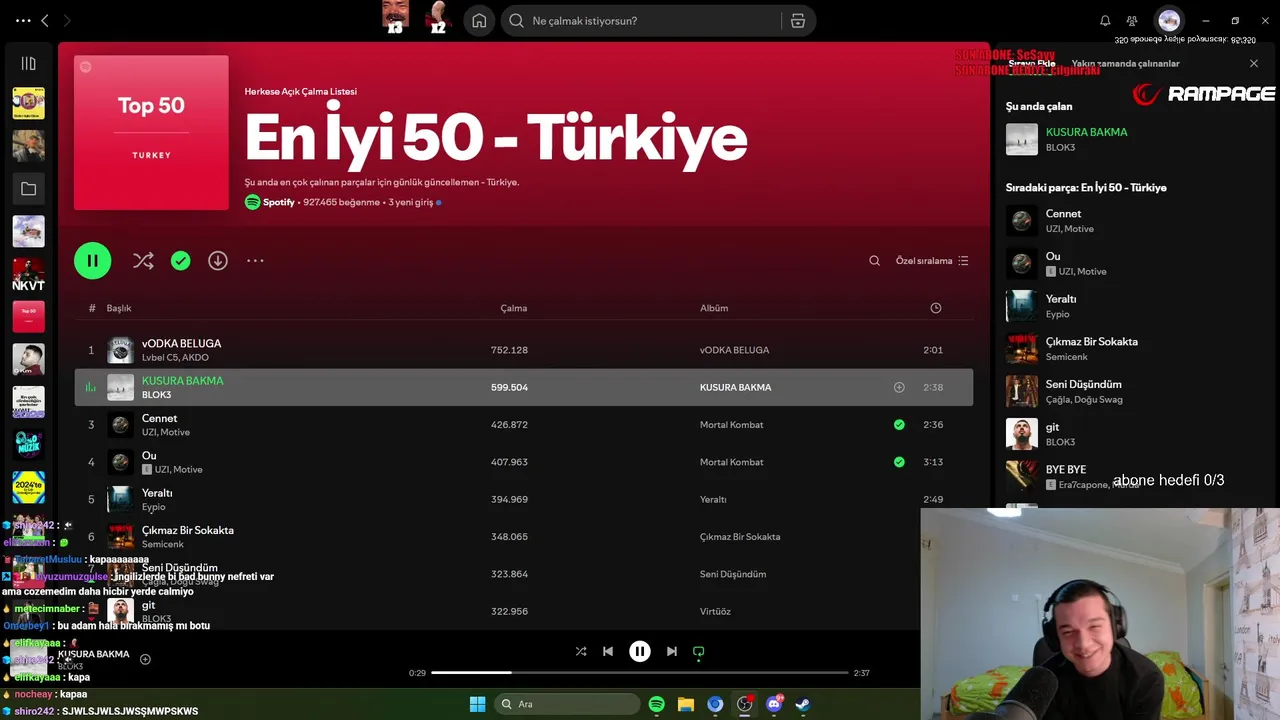This screenshot has height=720, width=1280.
Task: Open the NKVT playlist thumbnail in sidebar
Action: click(x=28, y=274)
